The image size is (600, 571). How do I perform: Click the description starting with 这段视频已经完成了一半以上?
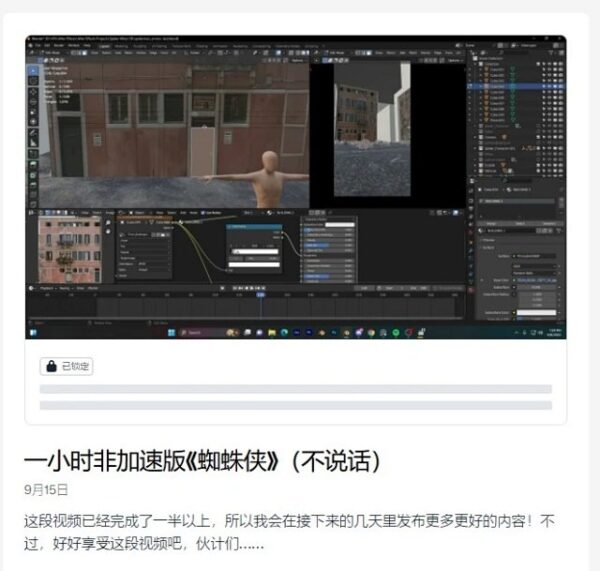point(289,532)
